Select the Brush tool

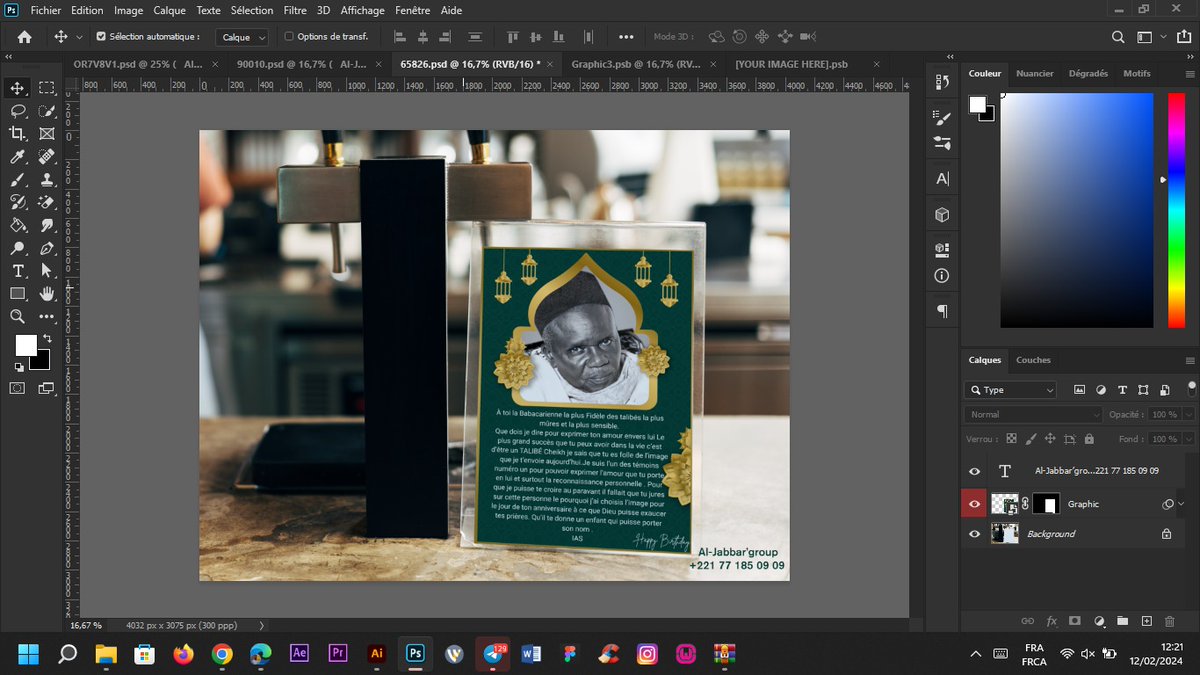17,180
